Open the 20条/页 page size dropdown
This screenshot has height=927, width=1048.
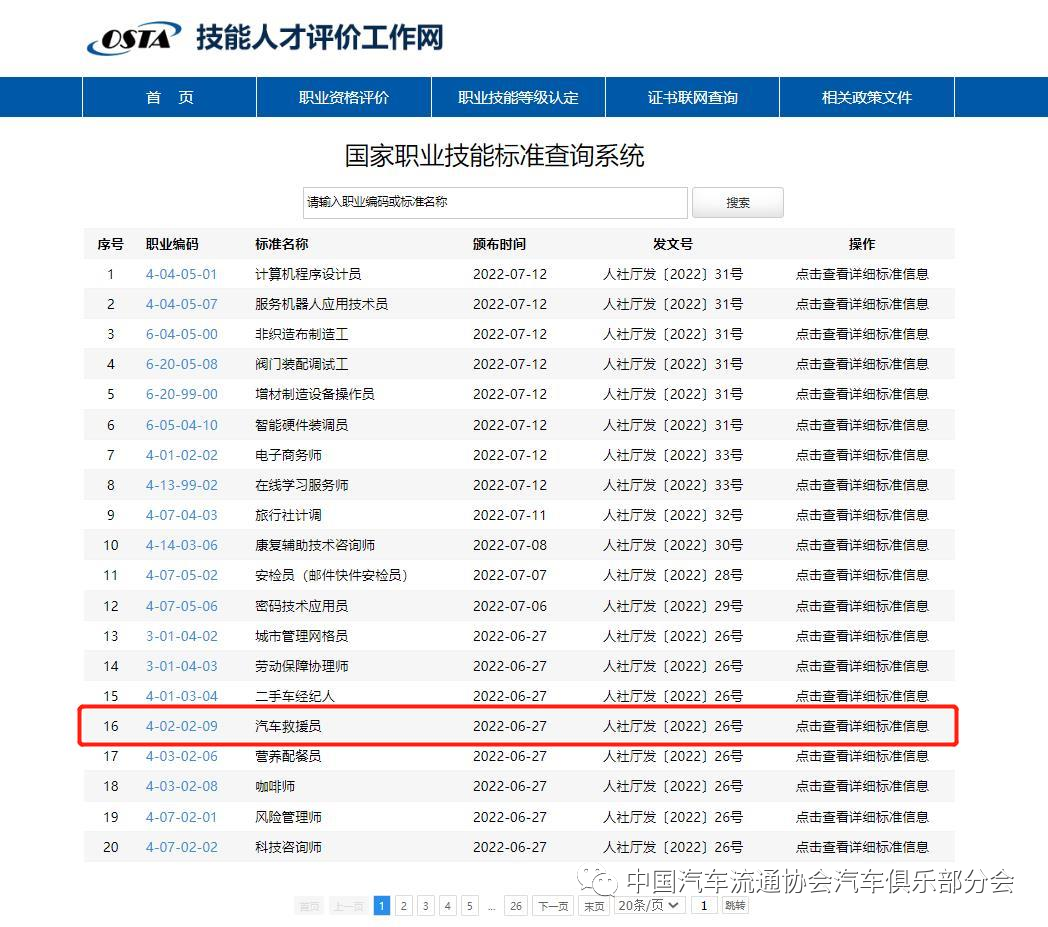tap(646, 904)
